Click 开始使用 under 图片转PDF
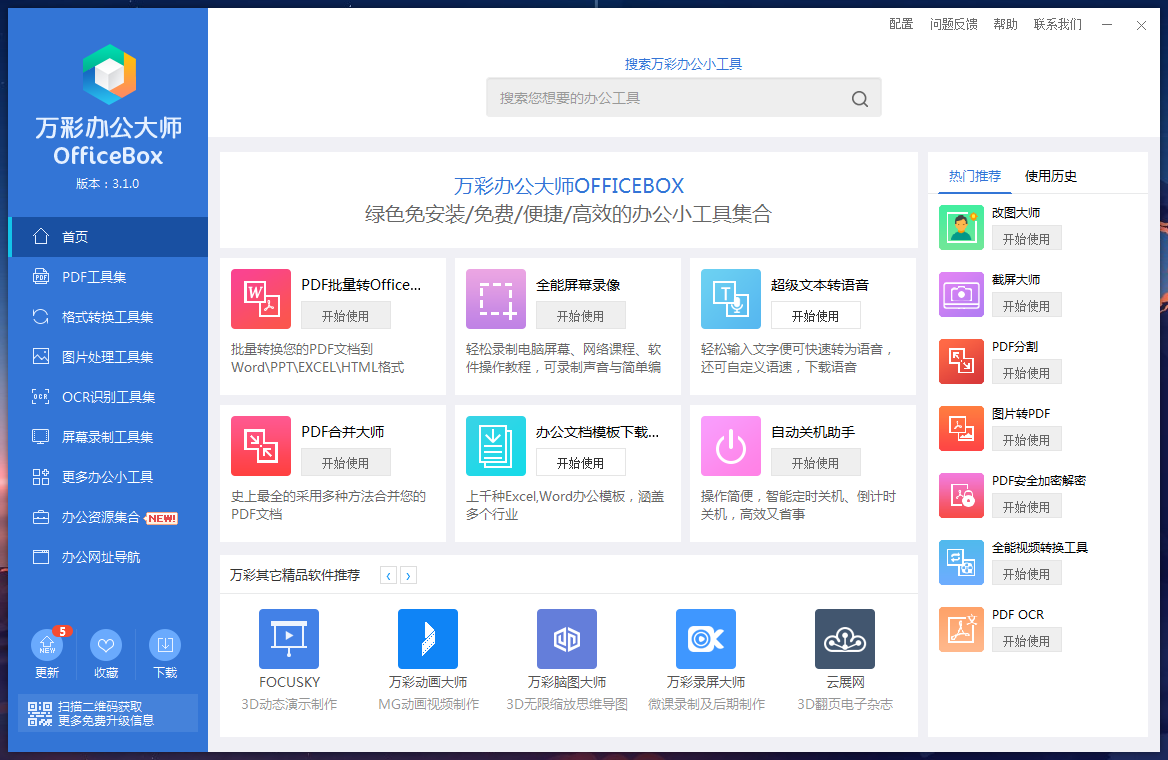The height and width of the screenshot is (760, 1168). tap(1026, 440)
